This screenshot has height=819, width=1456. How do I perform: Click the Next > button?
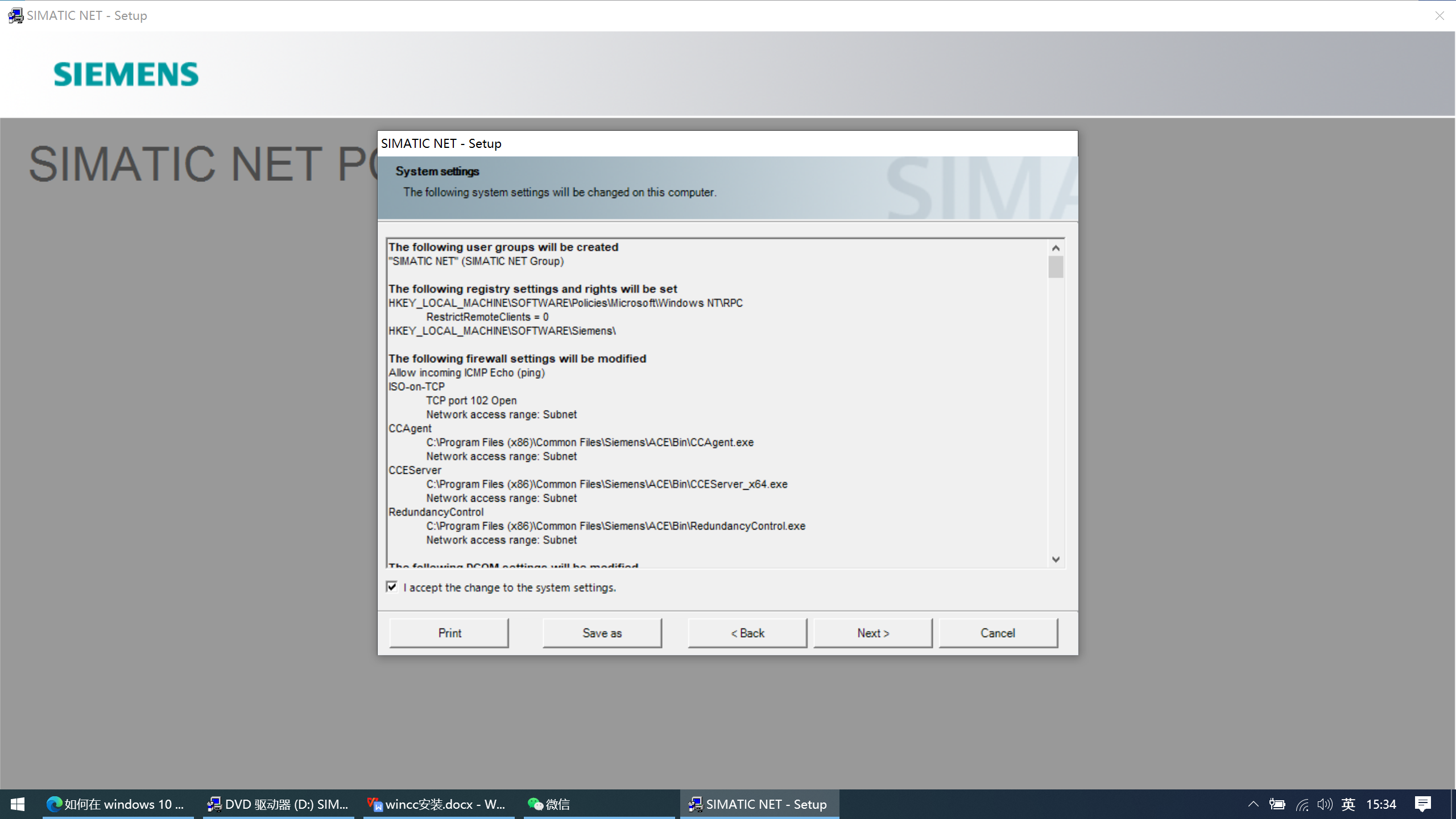873,633
